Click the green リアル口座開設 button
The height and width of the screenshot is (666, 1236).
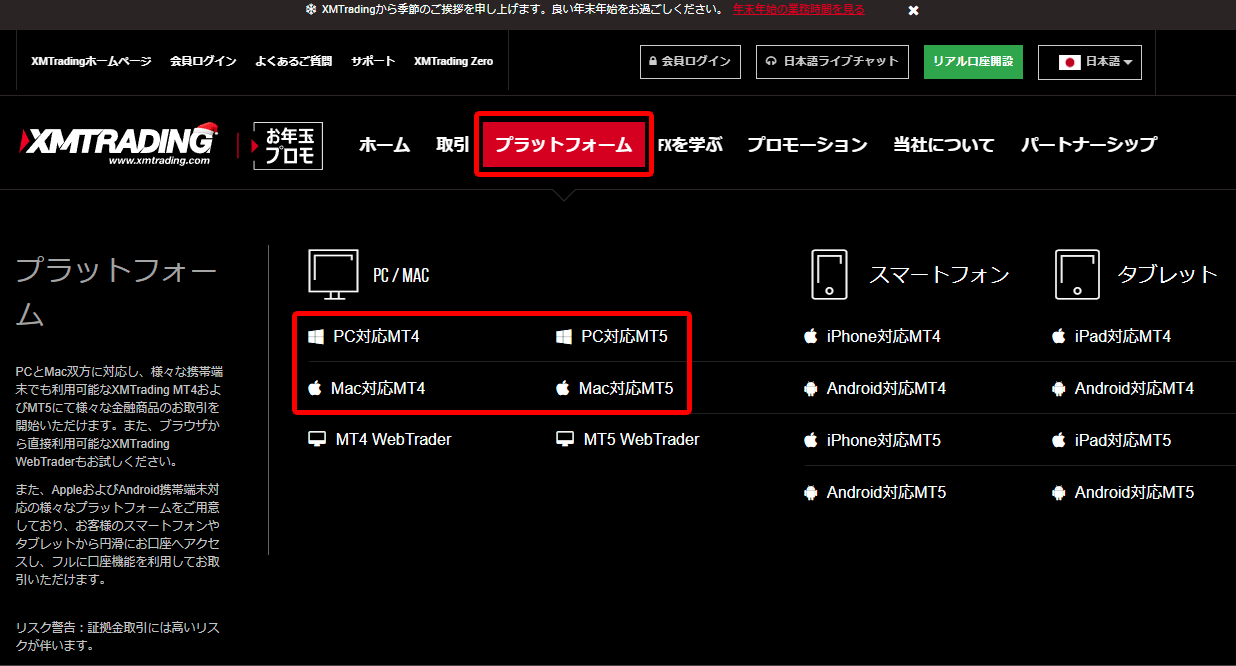pyautogui.click(x=973, y=61)
